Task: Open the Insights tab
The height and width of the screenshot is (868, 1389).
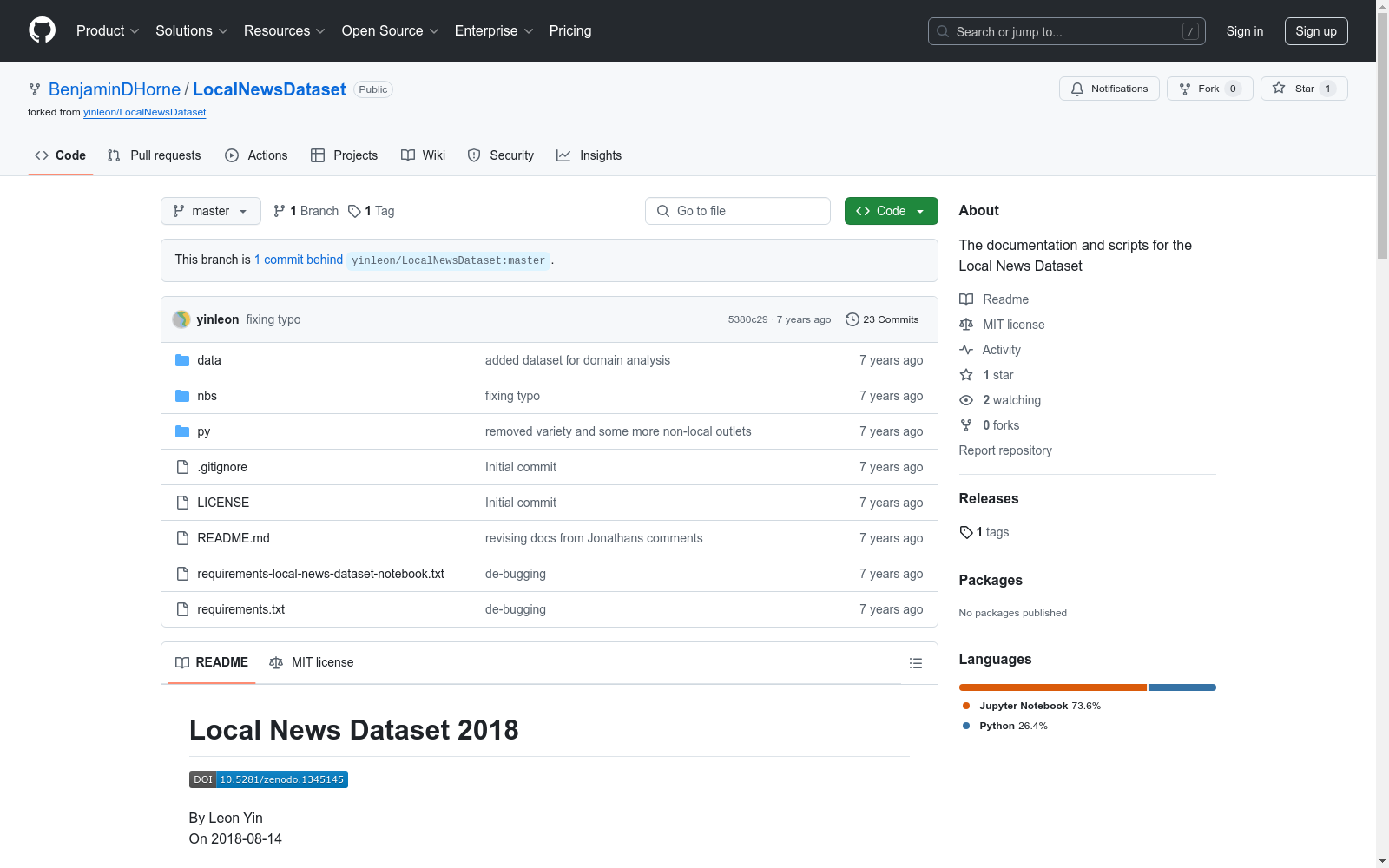Action: 589,155
